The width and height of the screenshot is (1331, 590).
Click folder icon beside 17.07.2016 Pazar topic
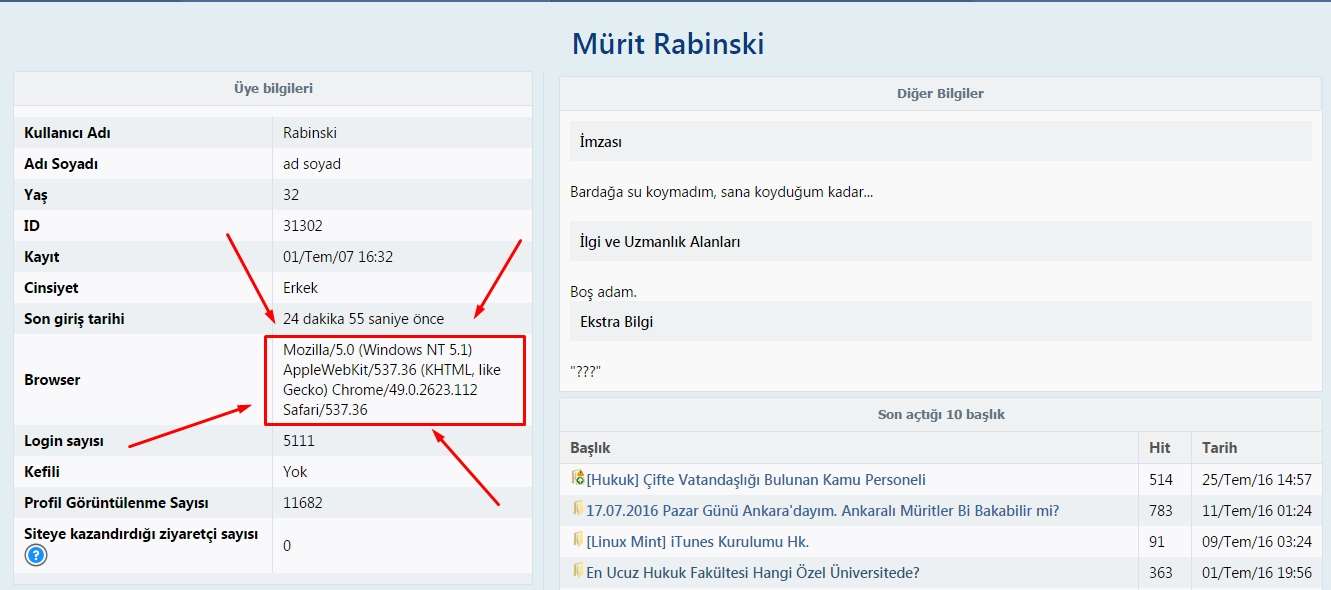[x=578, y=510]
